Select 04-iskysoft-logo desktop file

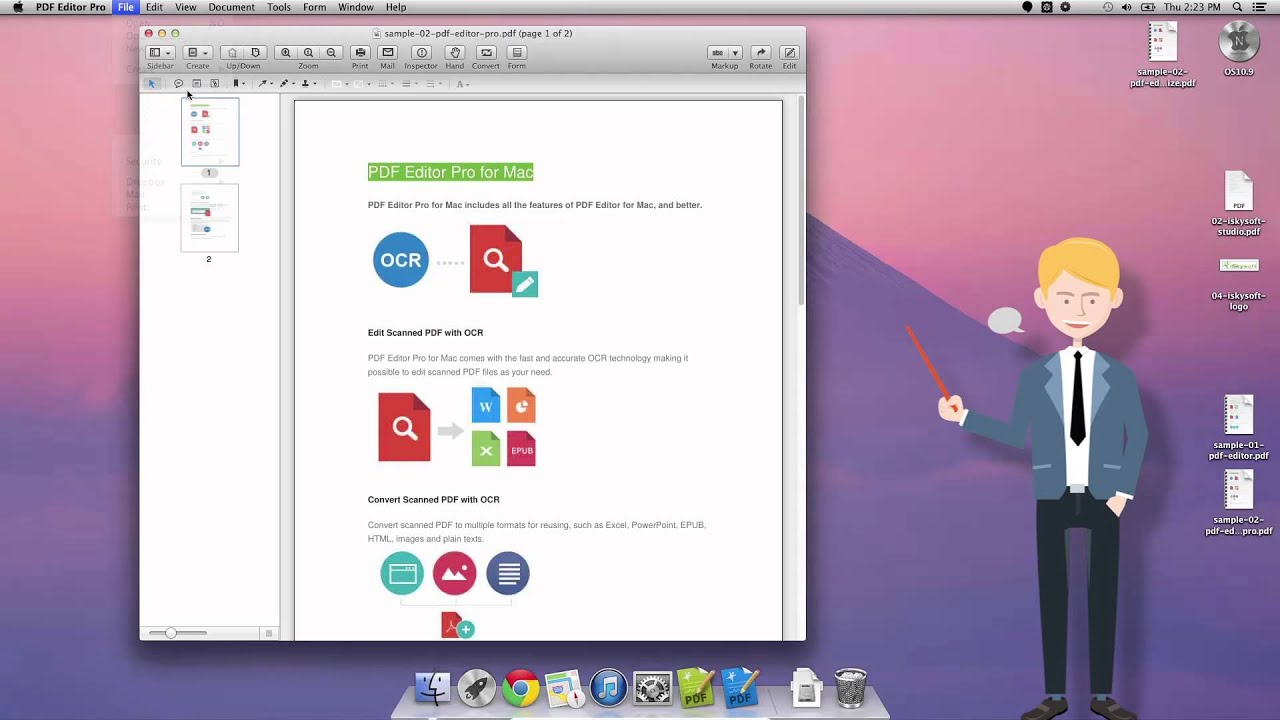1239,284
